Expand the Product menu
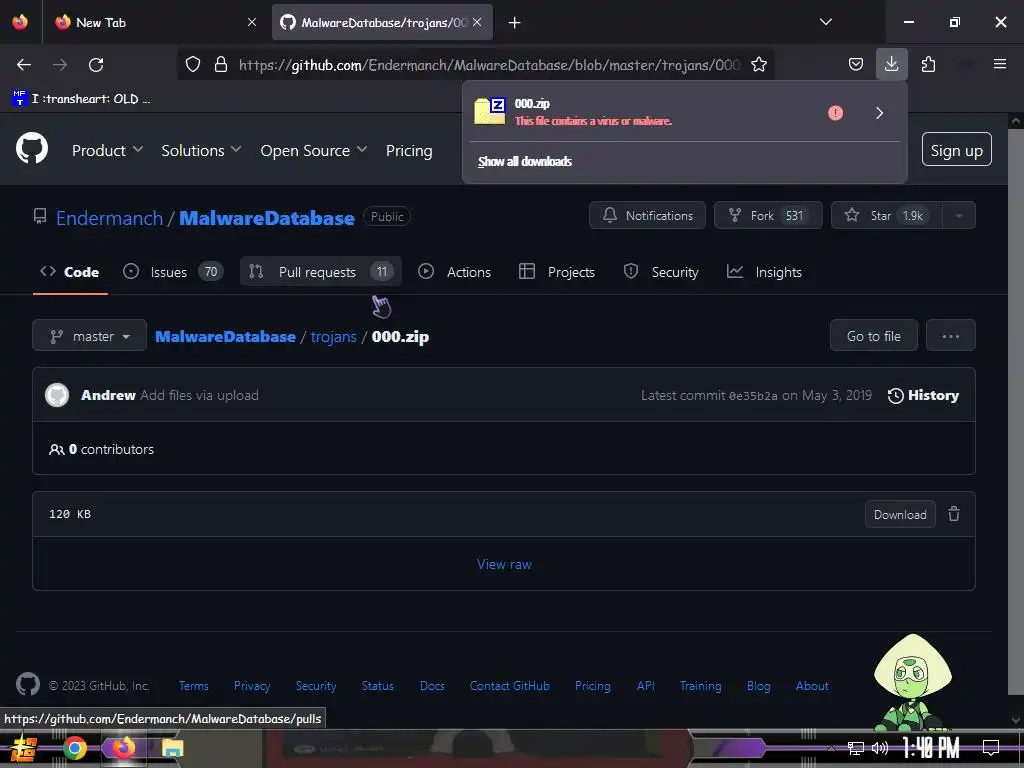Image resolution: width=1024 pixels, height=768 pixels. pyautogui.click(x=107, y=150)
